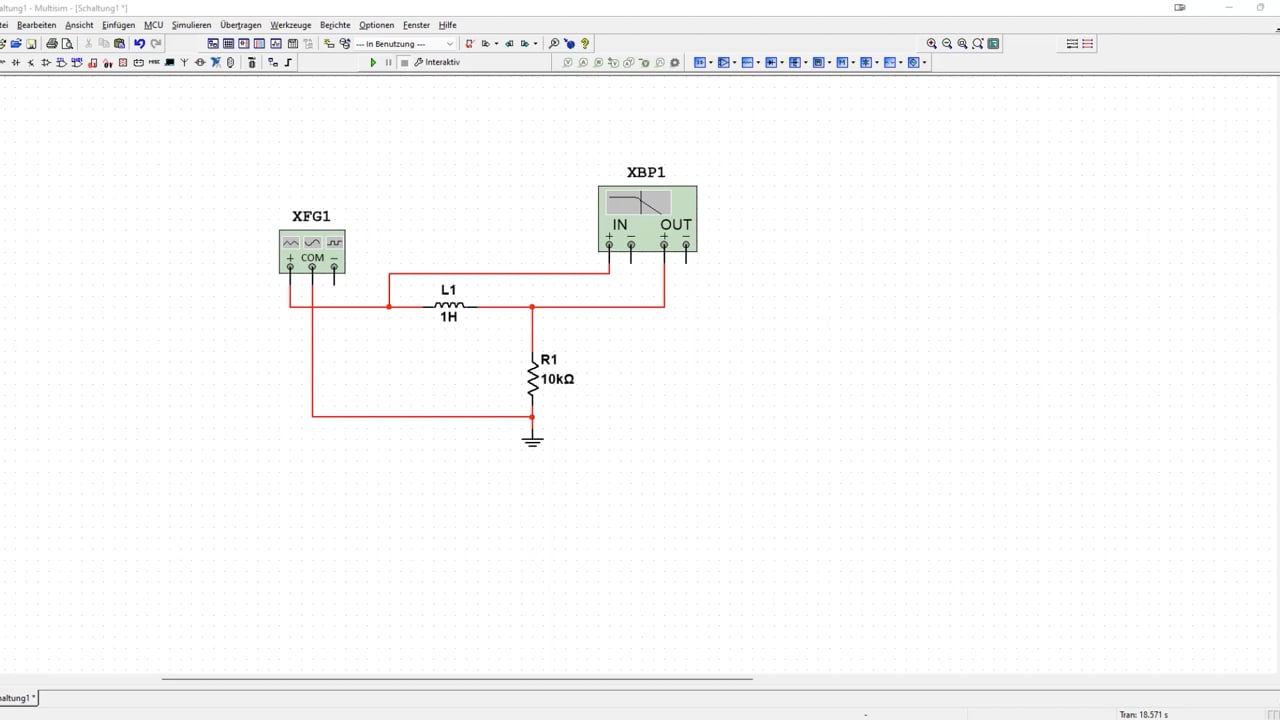Screen dimensions: 1280x720
Task: Open the Grapher view icon
Action: (x=276, y=44)
